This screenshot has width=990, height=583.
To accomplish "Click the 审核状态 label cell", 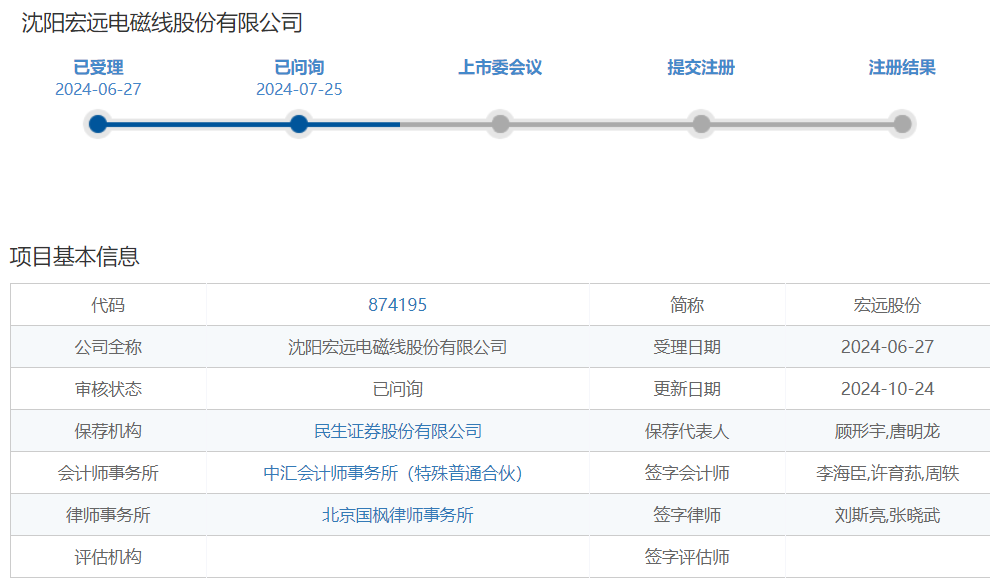I will click(x=108, y=389).
